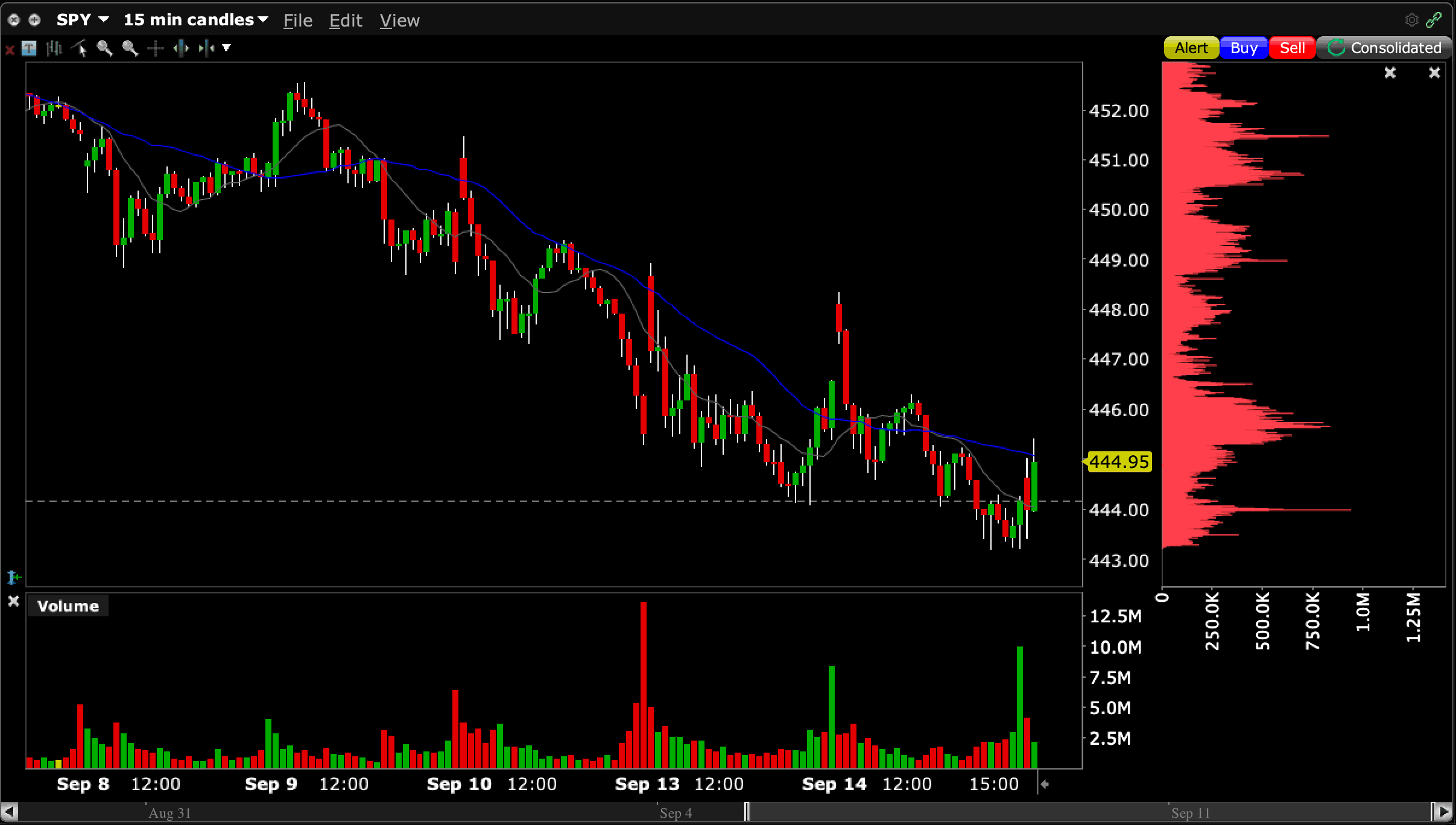
Task: Click the text annotation tool icon
Action: click(29, 48)
